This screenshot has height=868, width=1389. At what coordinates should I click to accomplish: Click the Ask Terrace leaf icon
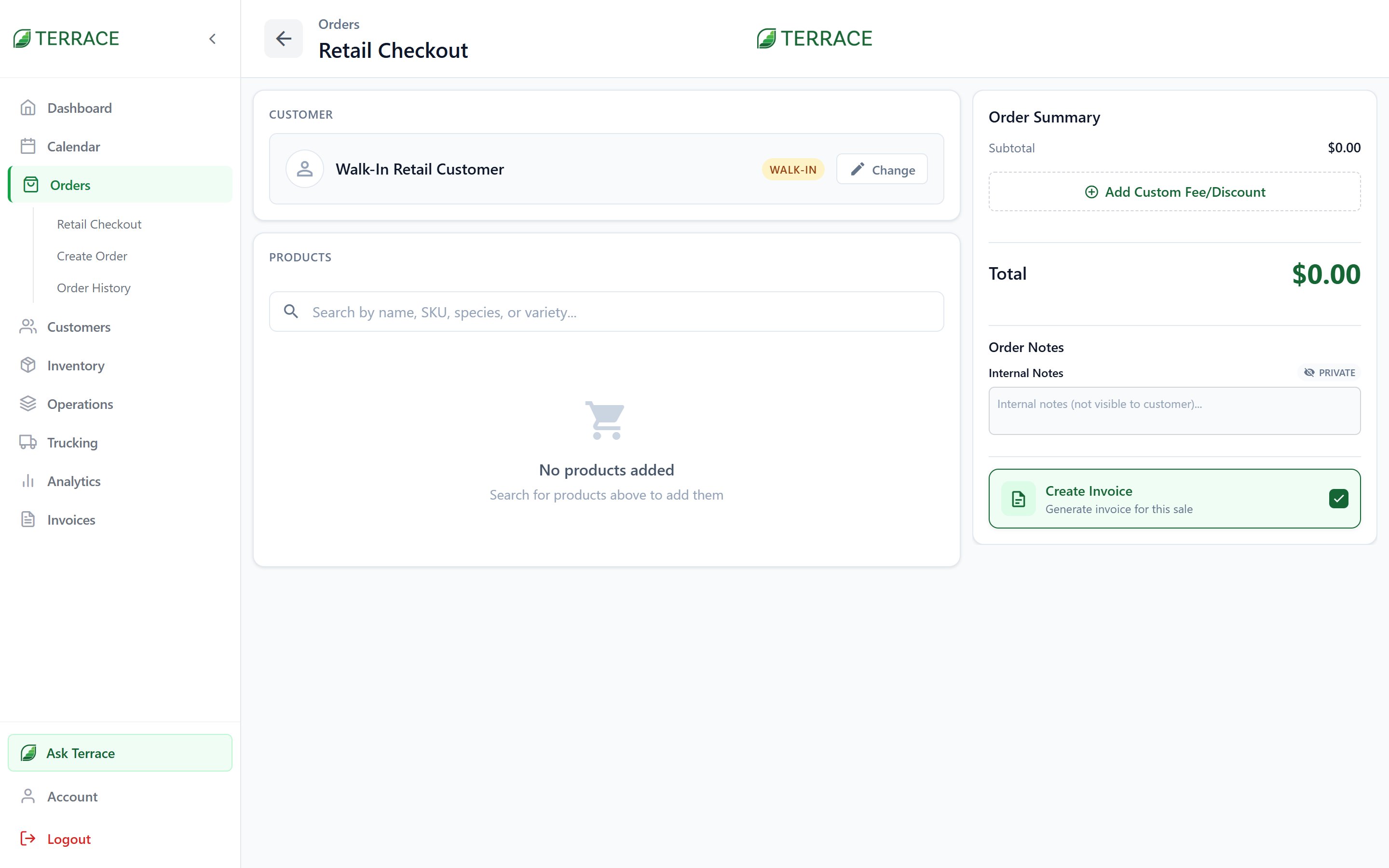29,753
